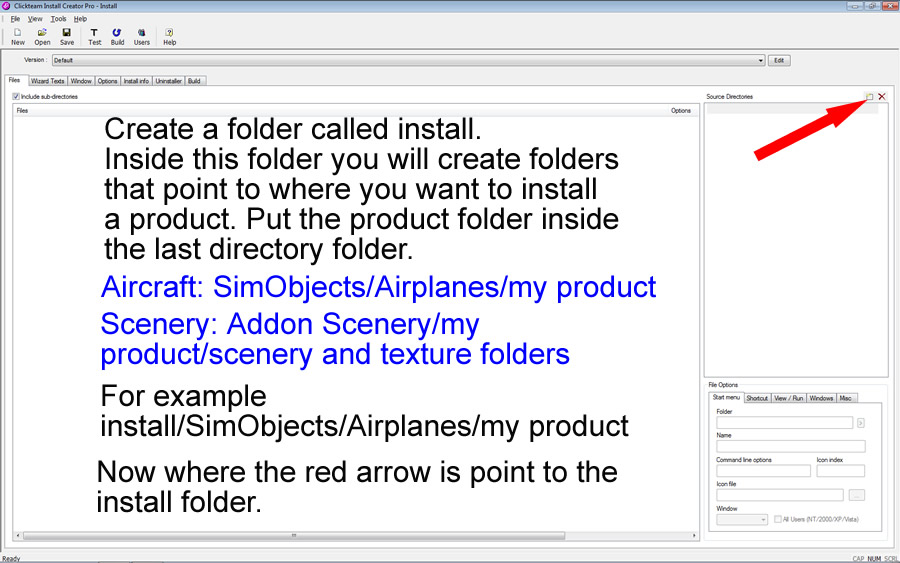Click the Help toolbar icon
Screen dimensions: 900x563
click(169, 36)
